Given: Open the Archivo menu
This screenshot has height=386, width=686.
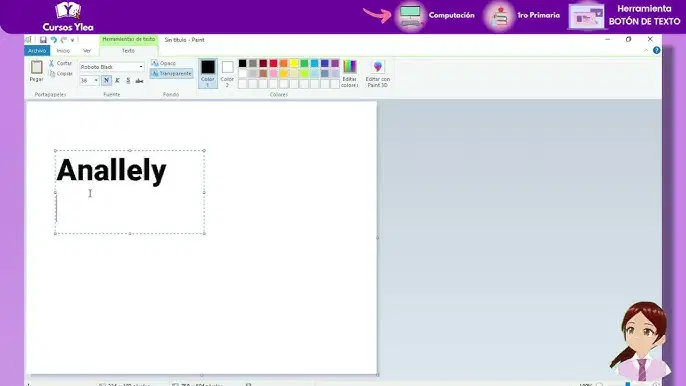Looking at the screenshot, I should [x=37, y=51].
